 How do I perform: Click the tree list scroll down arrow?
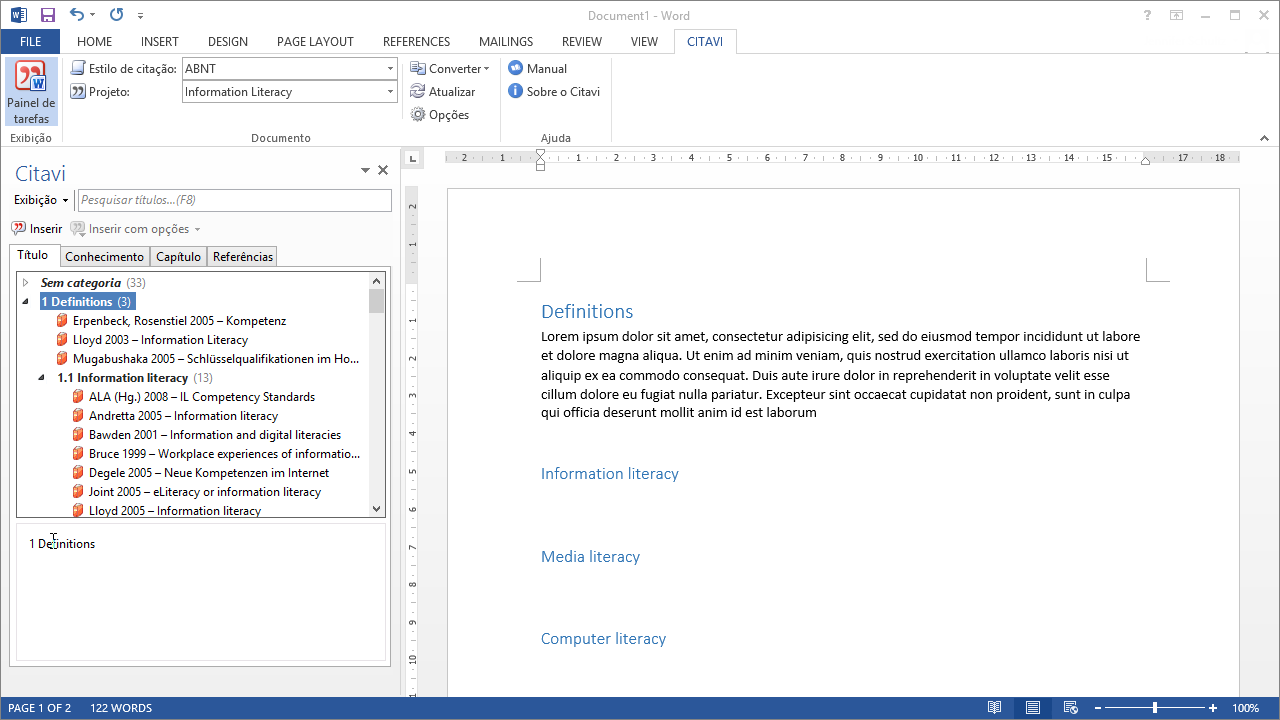(x=377, y=509)
